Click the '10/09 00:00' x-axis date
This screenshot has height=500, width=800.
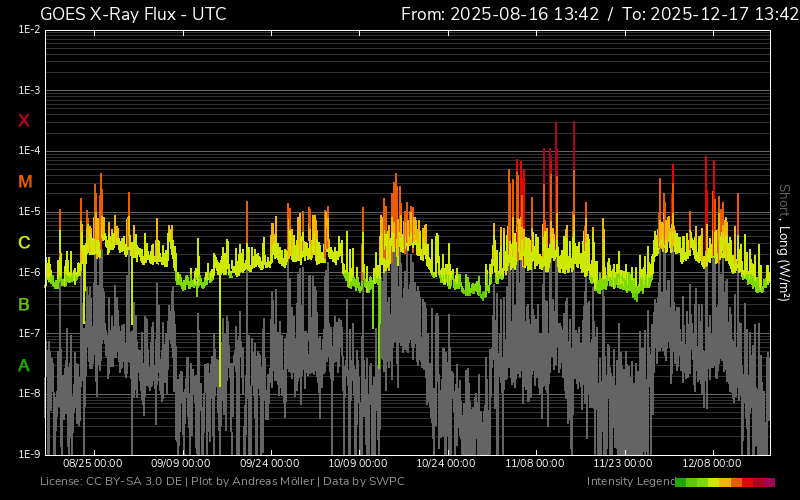358,463
